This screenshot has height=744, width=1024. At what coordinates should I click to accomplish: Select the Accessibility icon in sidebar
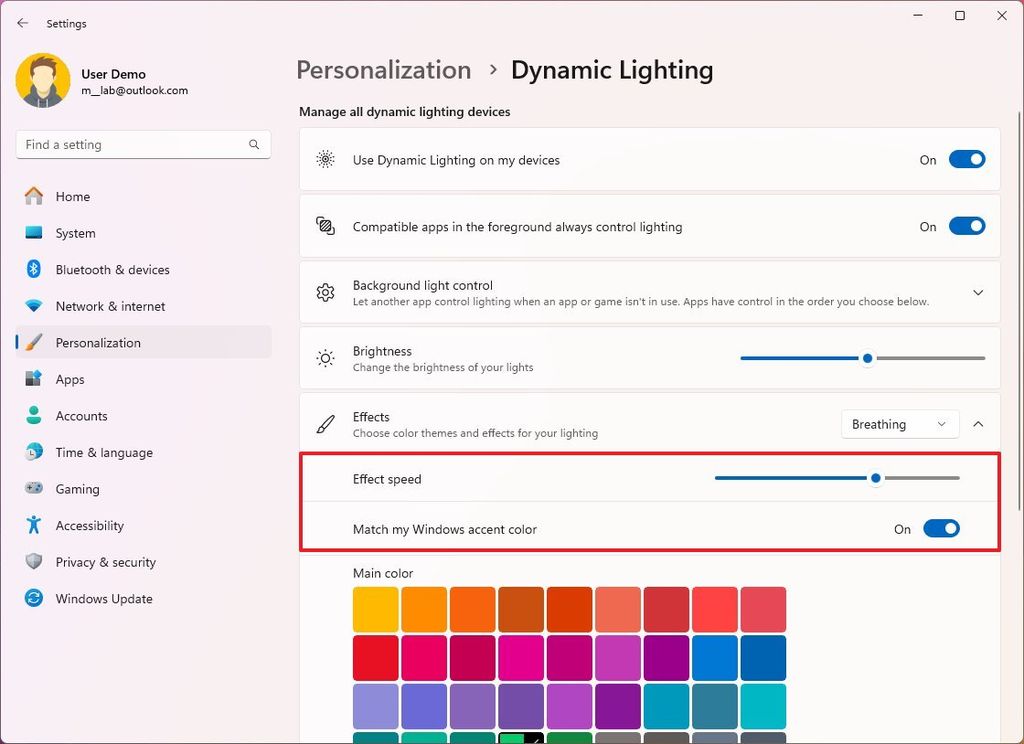34,525
